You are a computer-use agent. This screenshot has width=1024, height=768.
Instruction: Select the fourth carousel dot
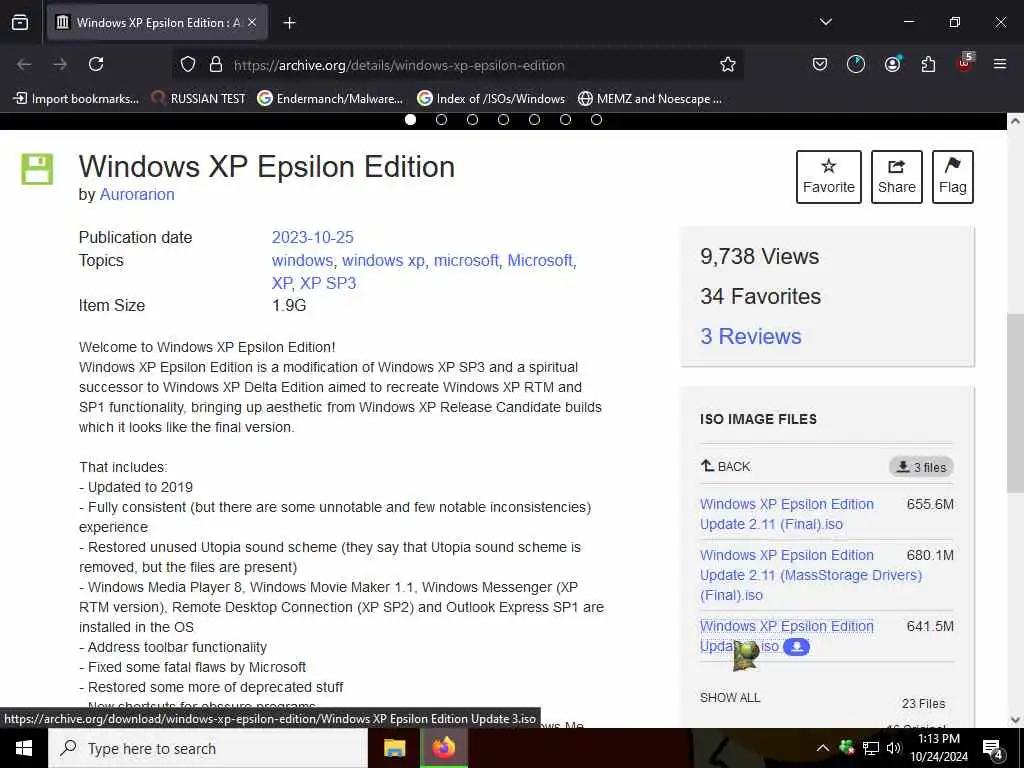[x=504, y=120]
